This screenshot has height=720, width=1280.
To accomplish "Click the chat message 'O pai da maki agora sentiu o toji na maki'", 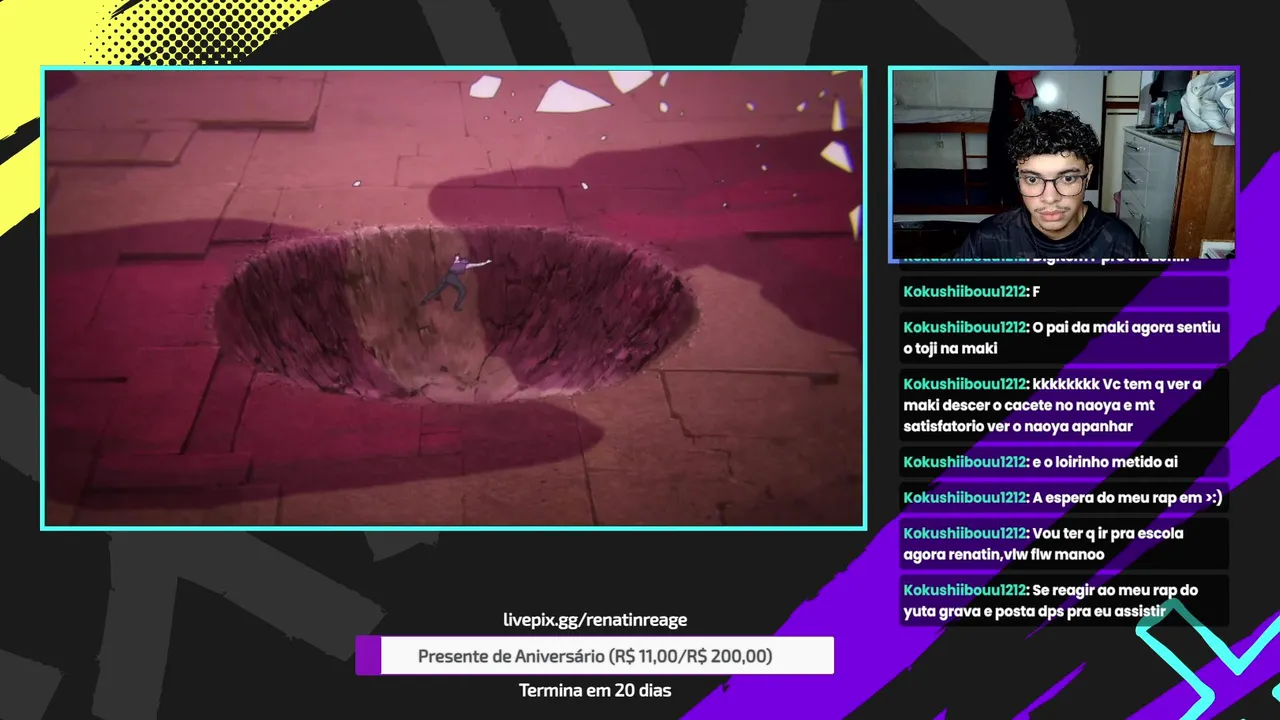I will [x=1064, y=338].
